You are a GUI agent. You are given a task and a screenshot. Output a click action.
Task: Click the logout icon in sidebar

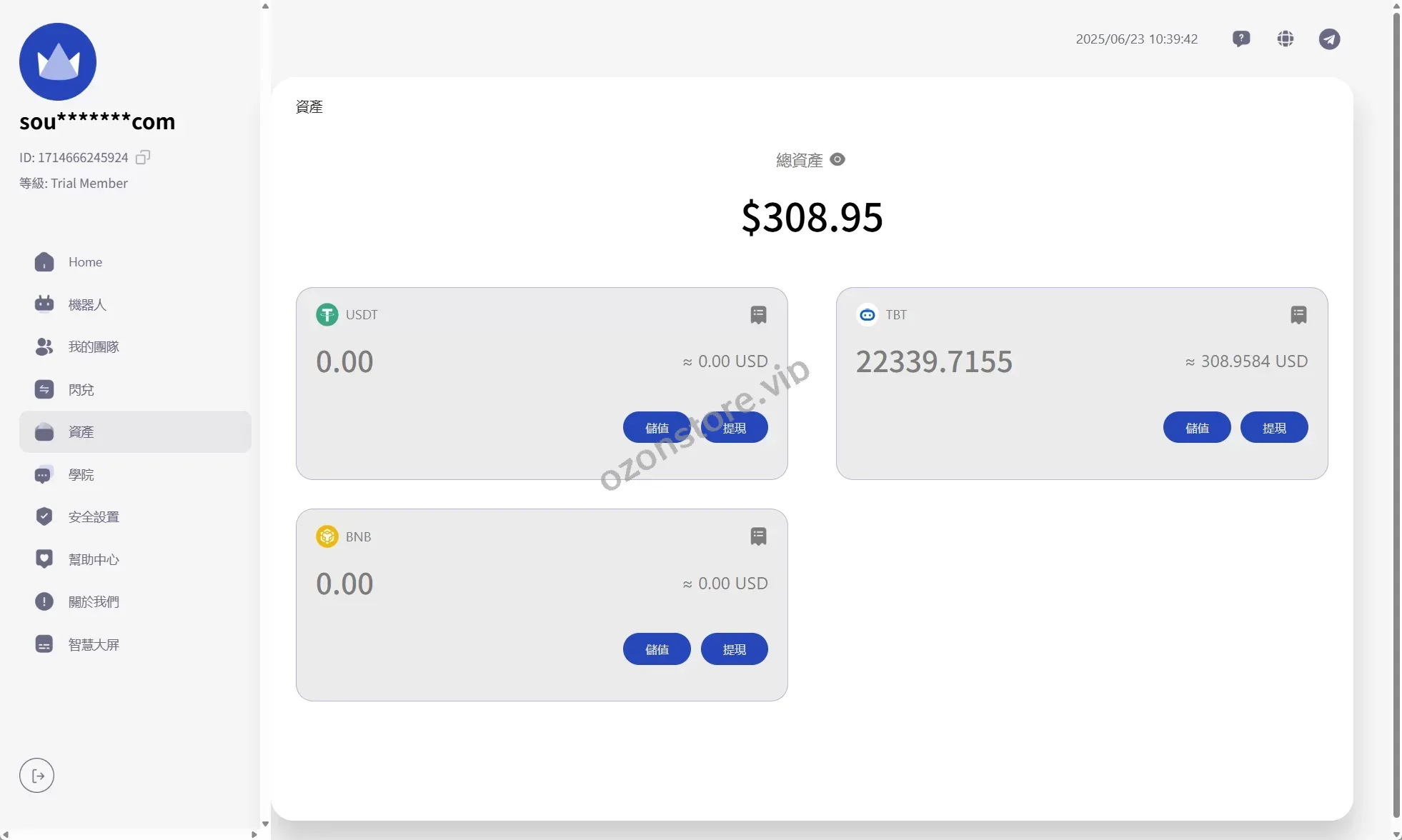tap(37, 776)
